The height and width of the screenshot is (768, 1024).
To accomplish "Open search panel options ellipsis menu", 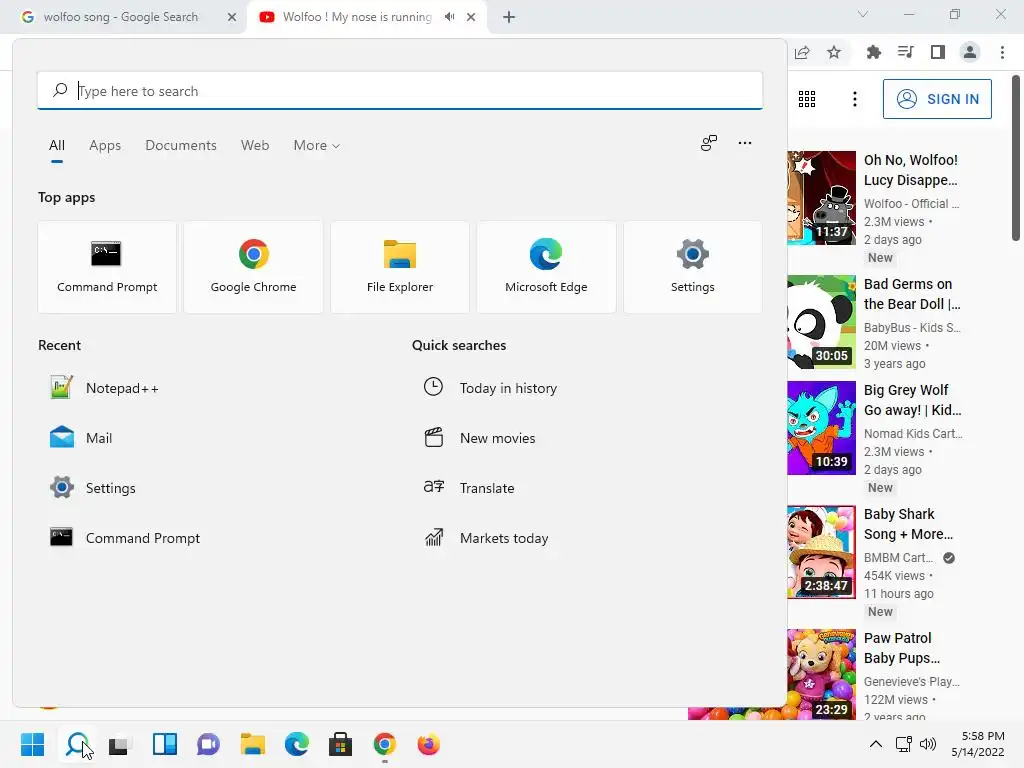I will click(744, 143).
